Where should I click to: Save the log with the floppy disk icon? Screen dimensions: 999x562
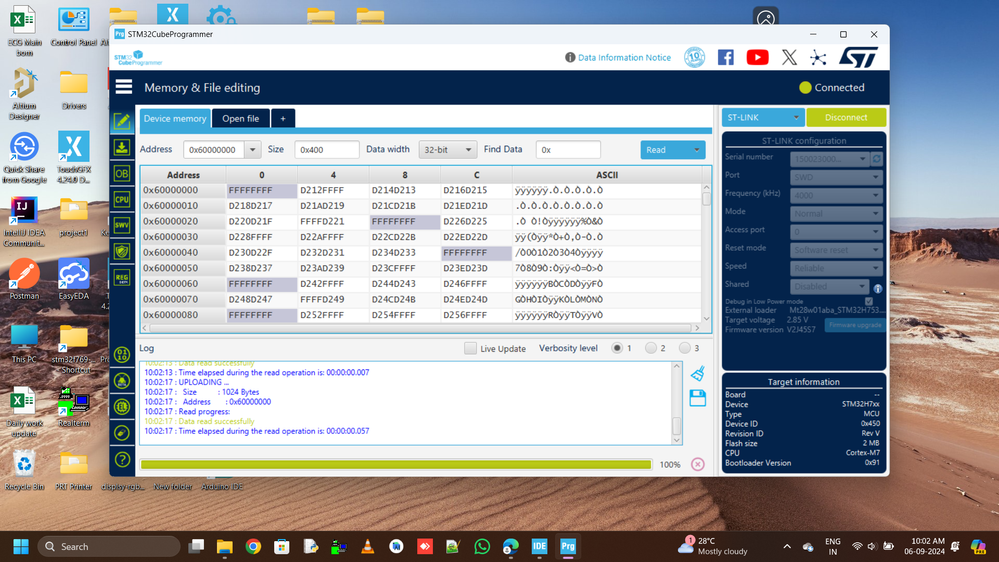click(698, 398)
